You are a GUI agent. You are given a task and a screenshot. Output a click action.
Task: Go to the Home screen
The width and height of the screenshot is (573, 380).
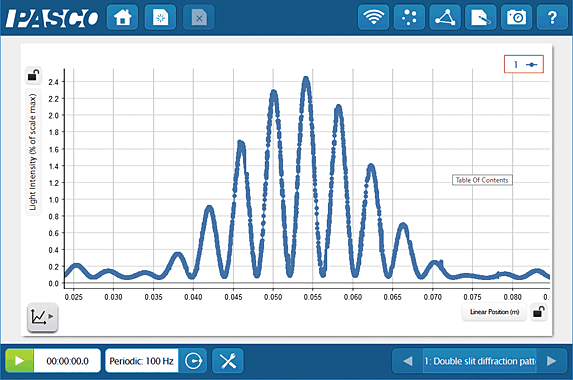pyautogui.click(x=122, y=17)
